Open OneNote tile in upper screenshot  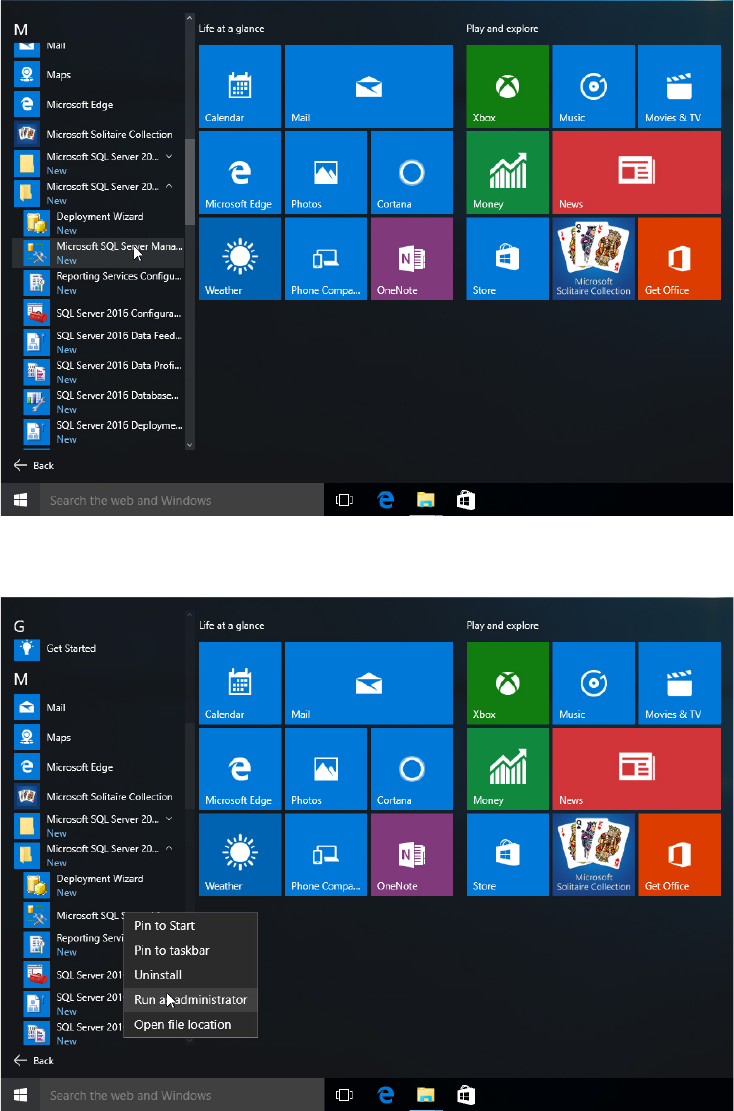coord(412,259)
